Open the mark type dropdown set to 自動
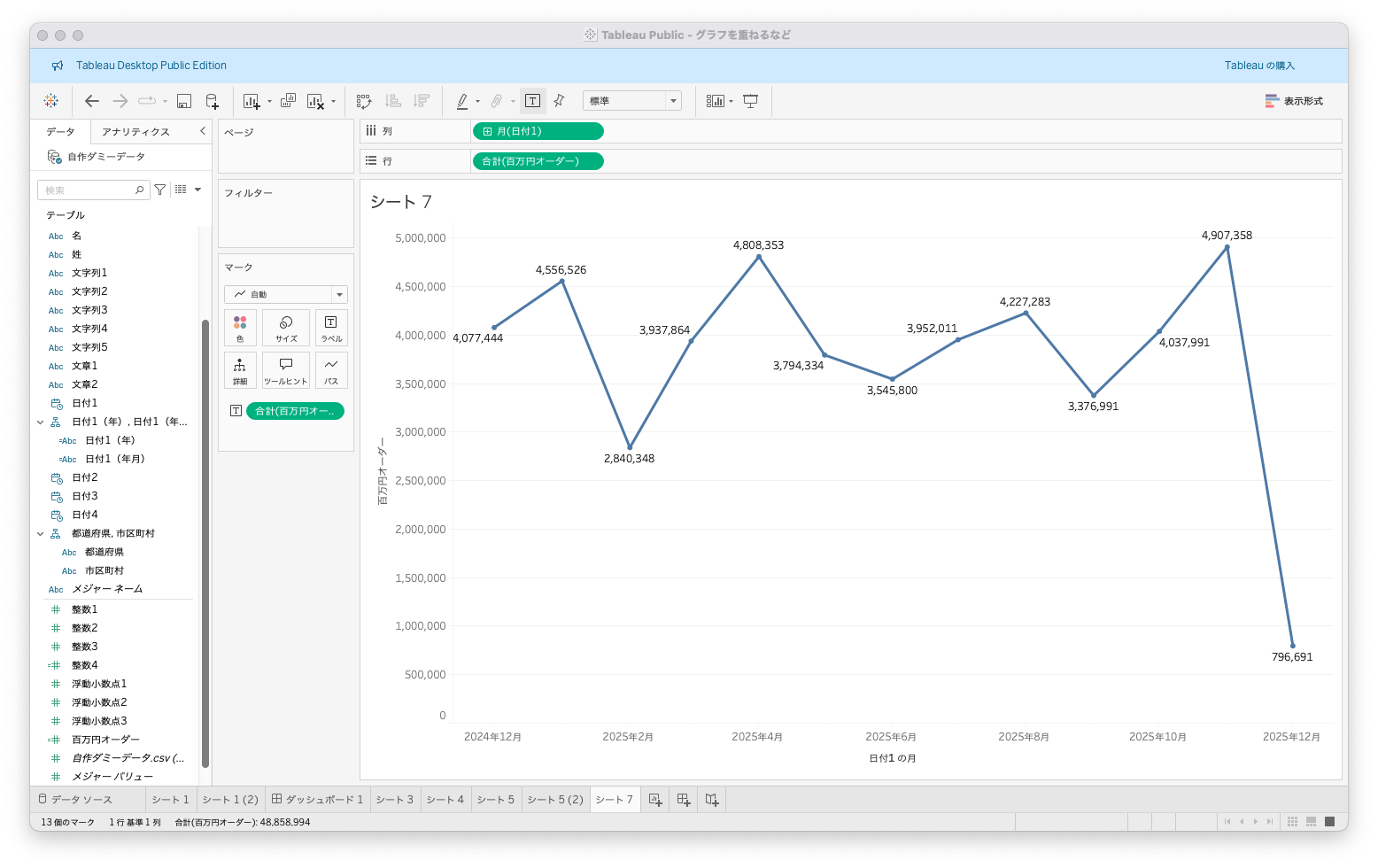1378x868 pixels. [286, 294]
